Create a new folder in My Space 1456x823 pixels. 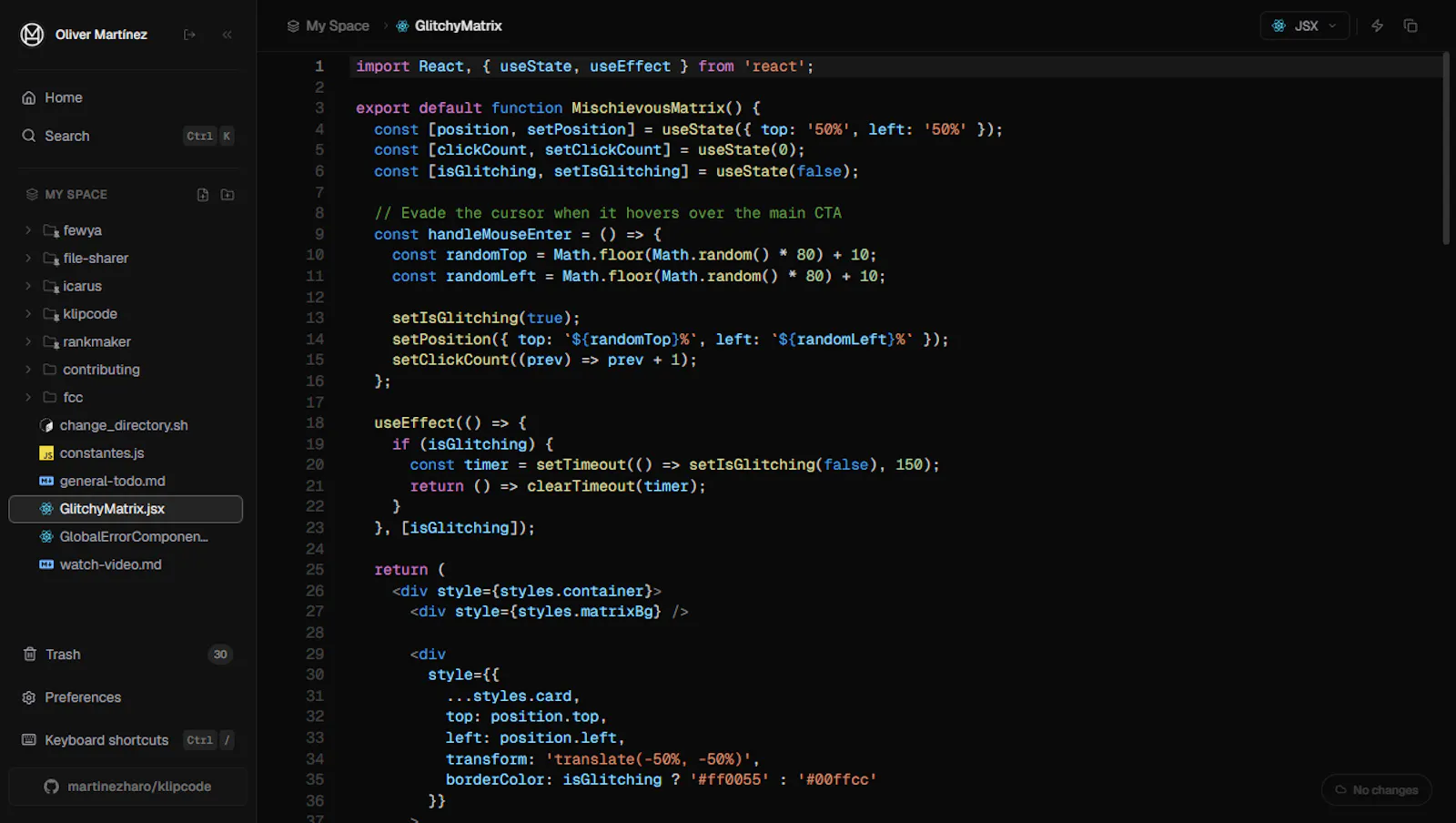227,195
